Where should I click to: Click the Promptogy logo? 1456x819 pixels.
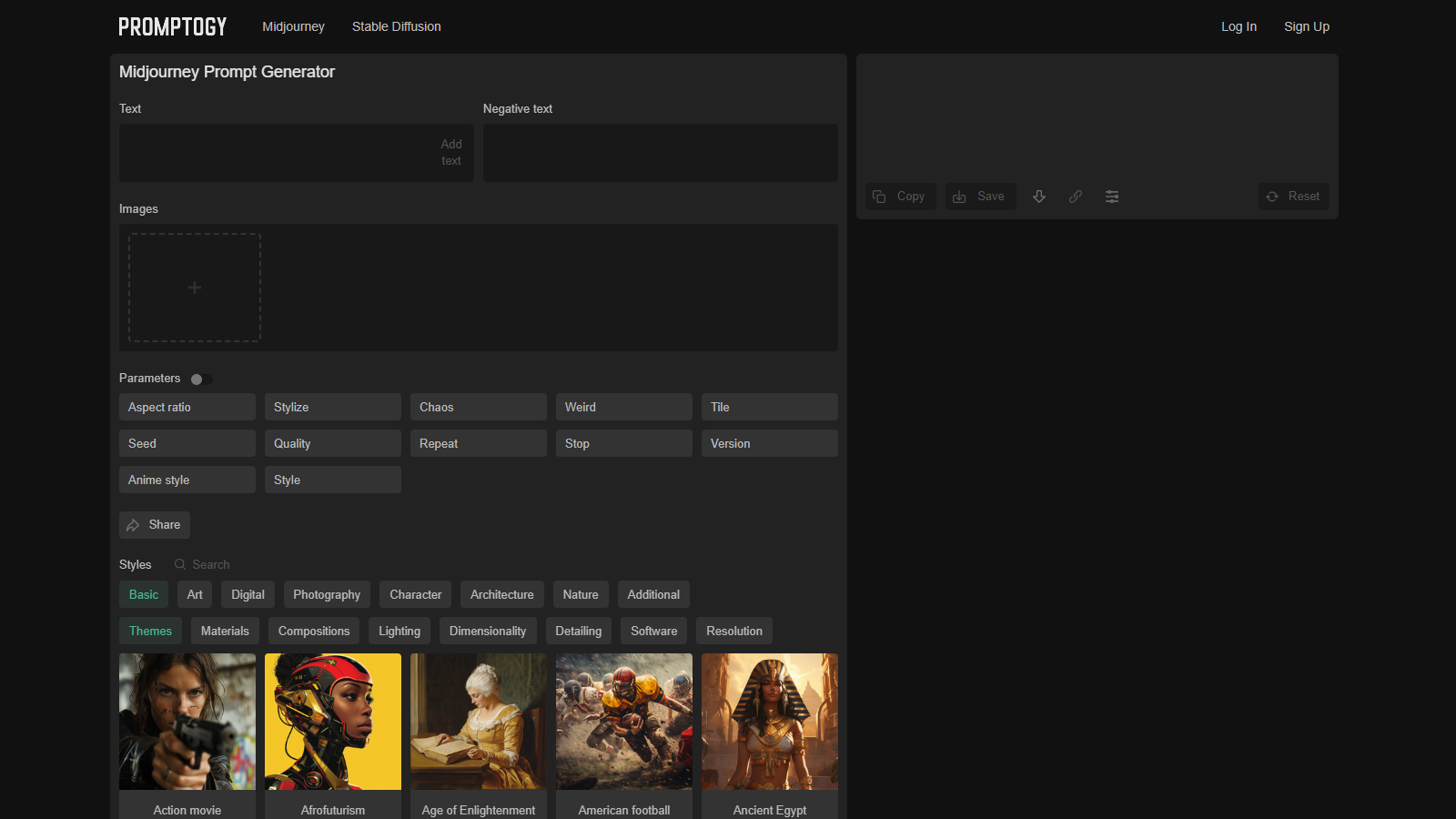pos(173,27)
